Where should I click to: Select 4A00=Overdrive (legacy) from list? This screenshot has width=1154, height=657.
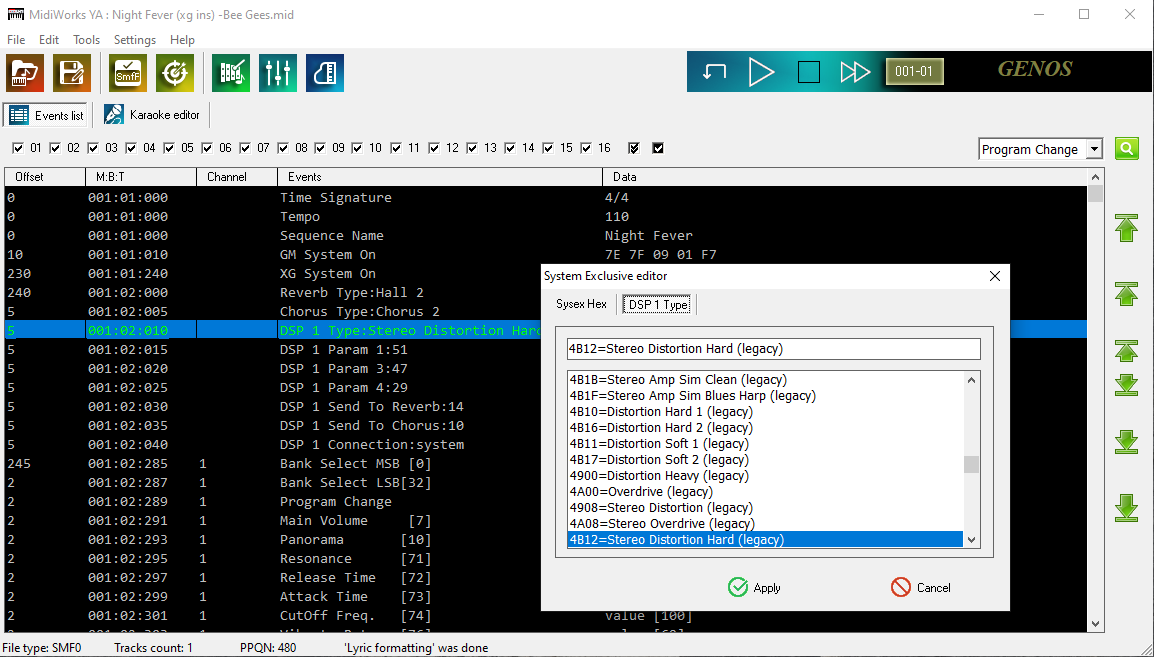click(x=641, y=492)
